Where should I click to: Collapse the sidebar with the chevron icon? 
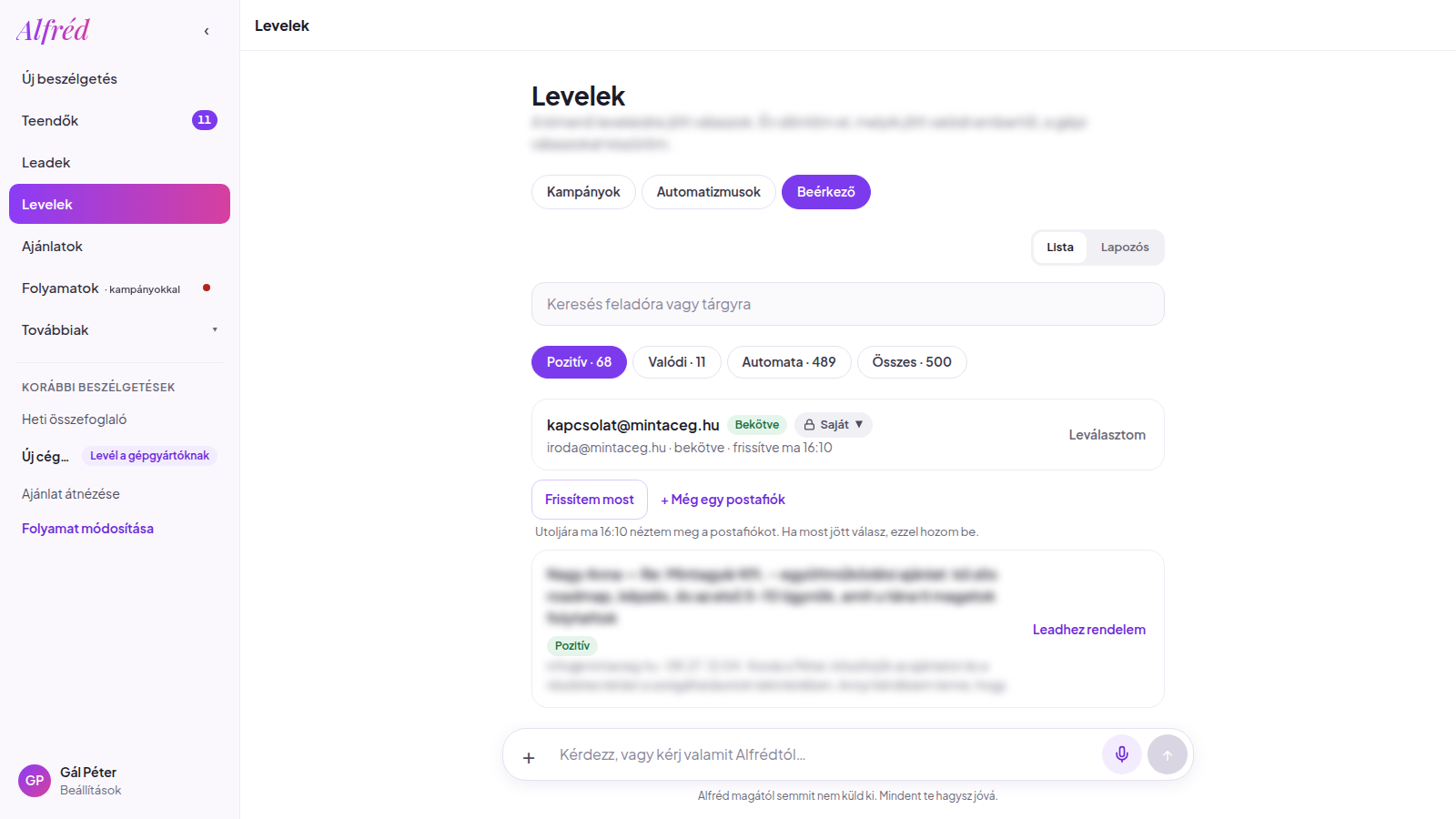tap(207, 31)
